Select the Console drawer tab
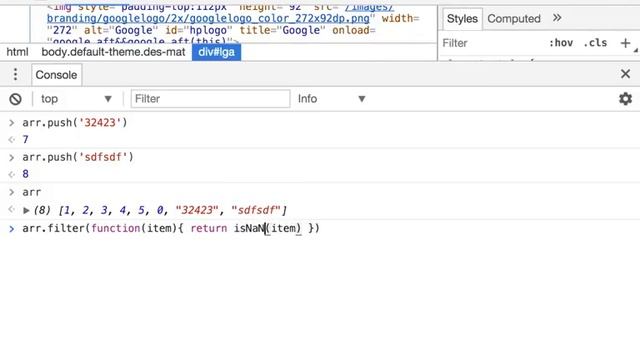The height and width of the screenshot is (360, 640). pyautogui.click(x=56, y=75)
